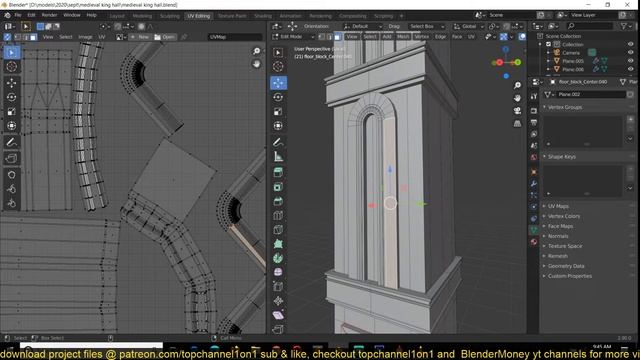
Task: Activate the 3D viewport Rotate tool
Action: point(278,97)
